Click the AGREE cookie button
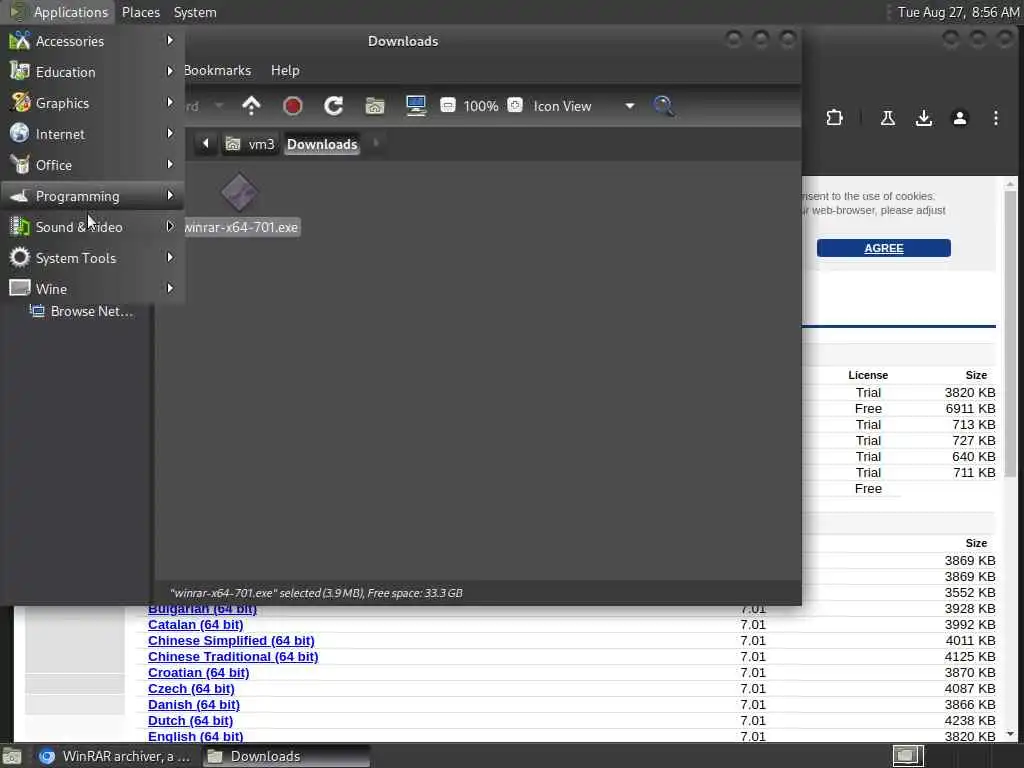Viewport: 1024px width, 768px height. [884, 248]
